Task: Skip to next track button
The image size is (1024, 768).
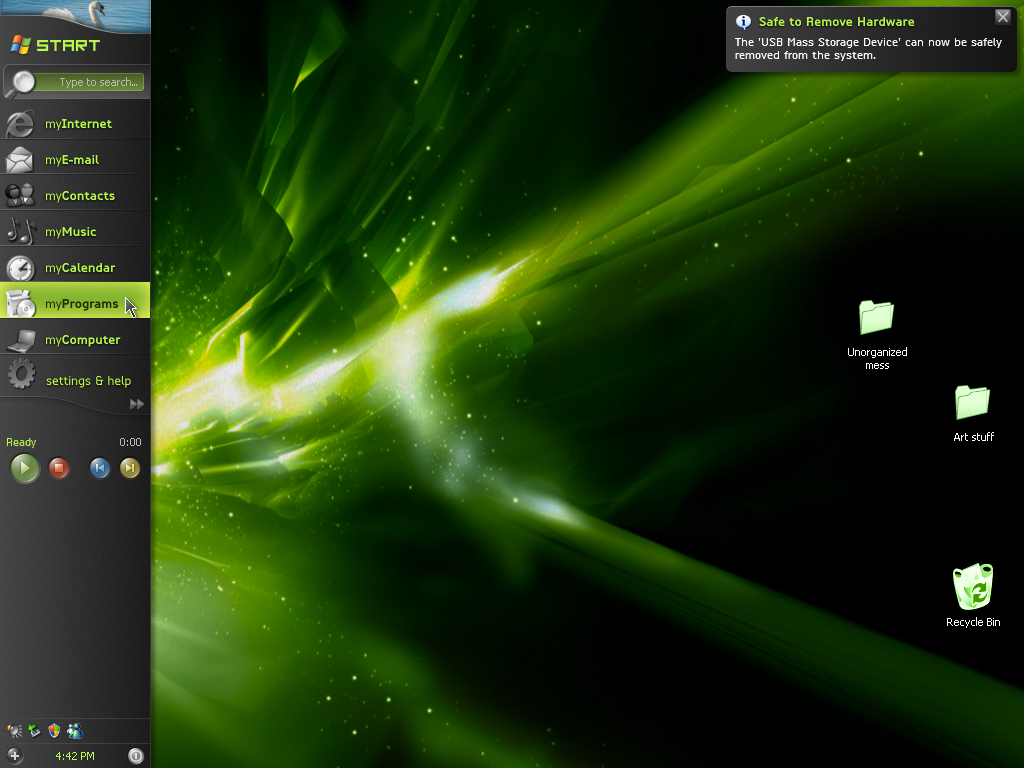Action: click(x=130, y=468)
